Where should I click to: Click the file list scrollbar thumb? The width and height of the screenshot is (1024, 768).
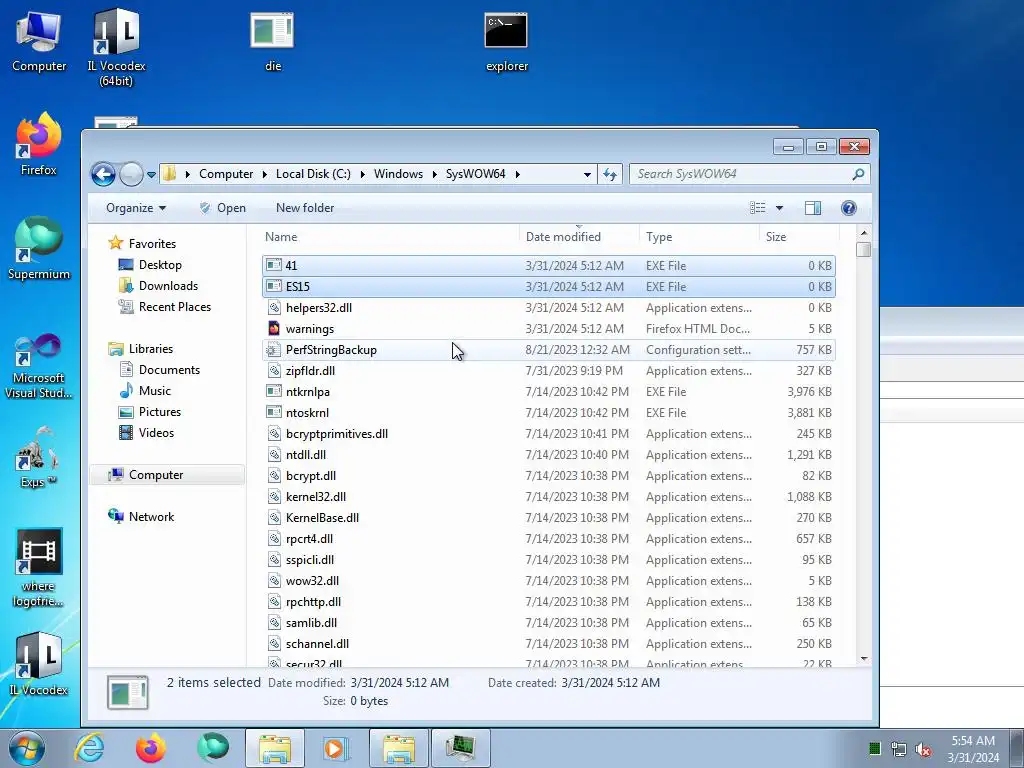[x=864, y=249]
